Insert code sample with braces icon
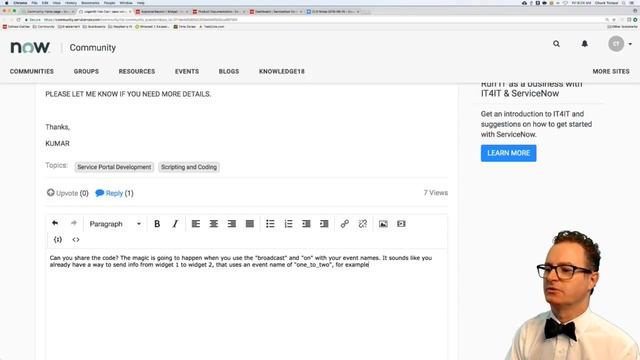This screenshot has width=640, height=360. (x=58, y=240)
